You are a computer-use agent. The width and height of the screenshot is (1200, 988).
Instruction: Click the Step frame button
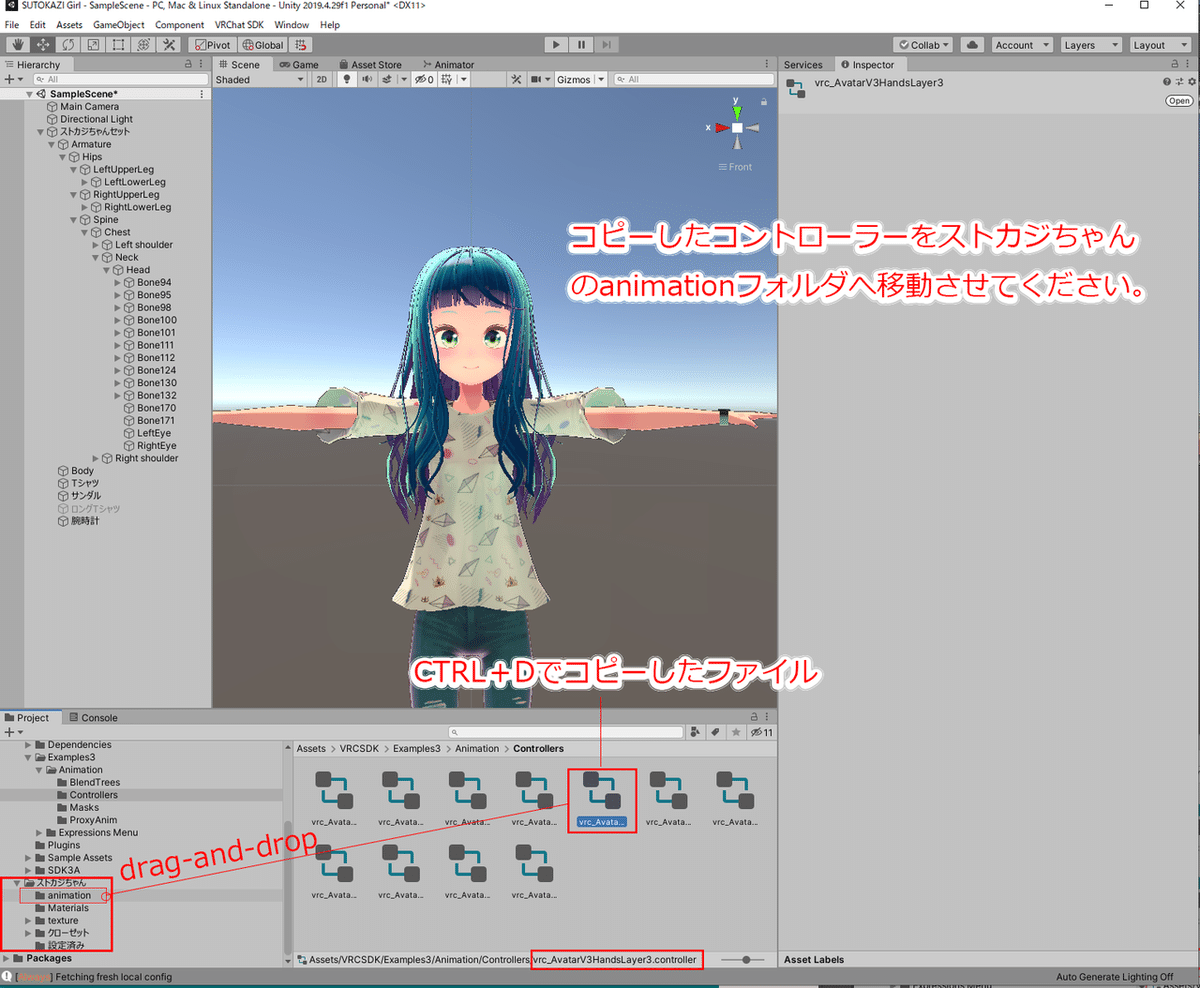(606, 45)
